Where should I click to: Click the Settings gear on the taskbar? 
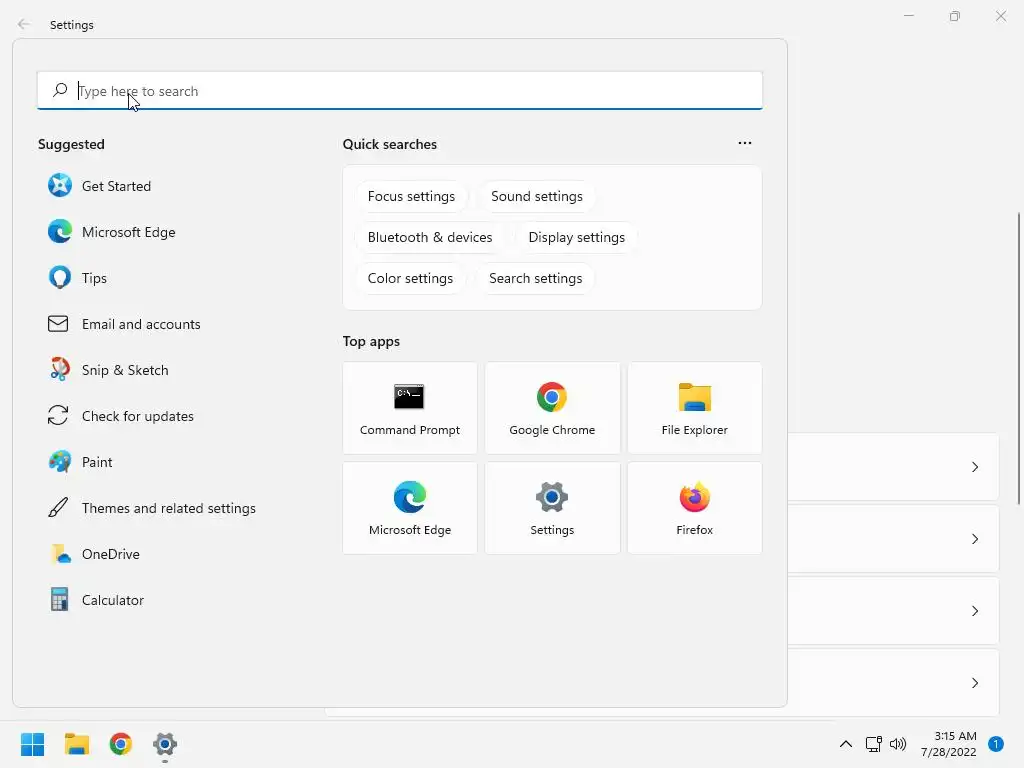pos(165,744)
